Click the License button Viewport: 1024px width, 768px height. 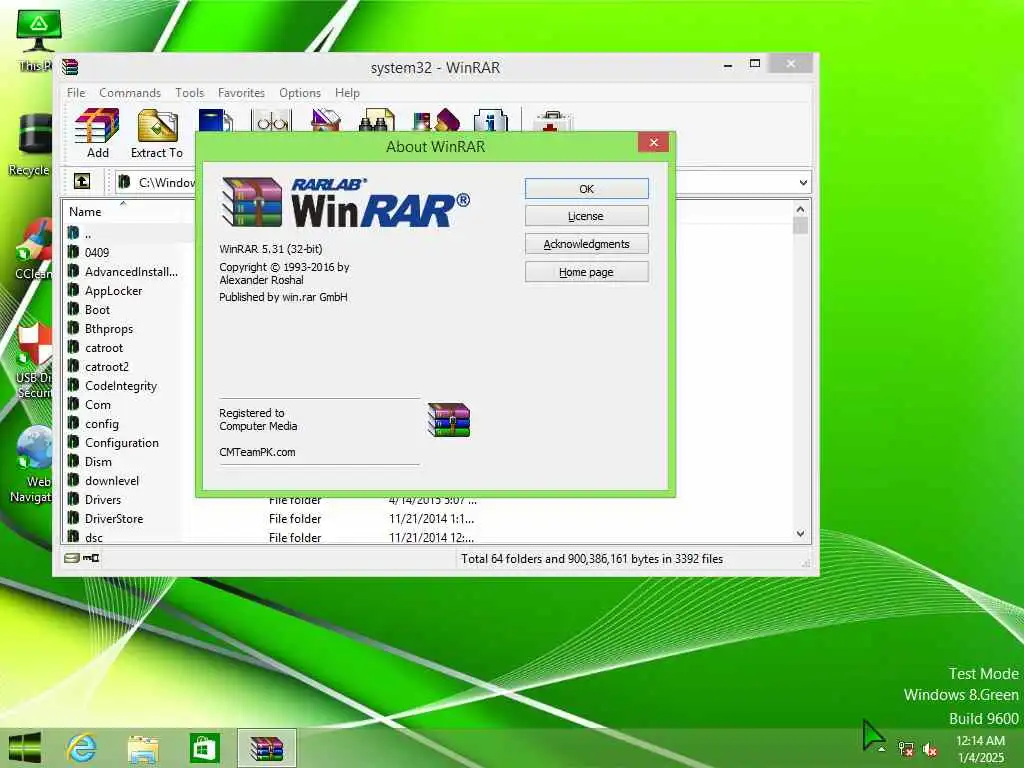586,216
